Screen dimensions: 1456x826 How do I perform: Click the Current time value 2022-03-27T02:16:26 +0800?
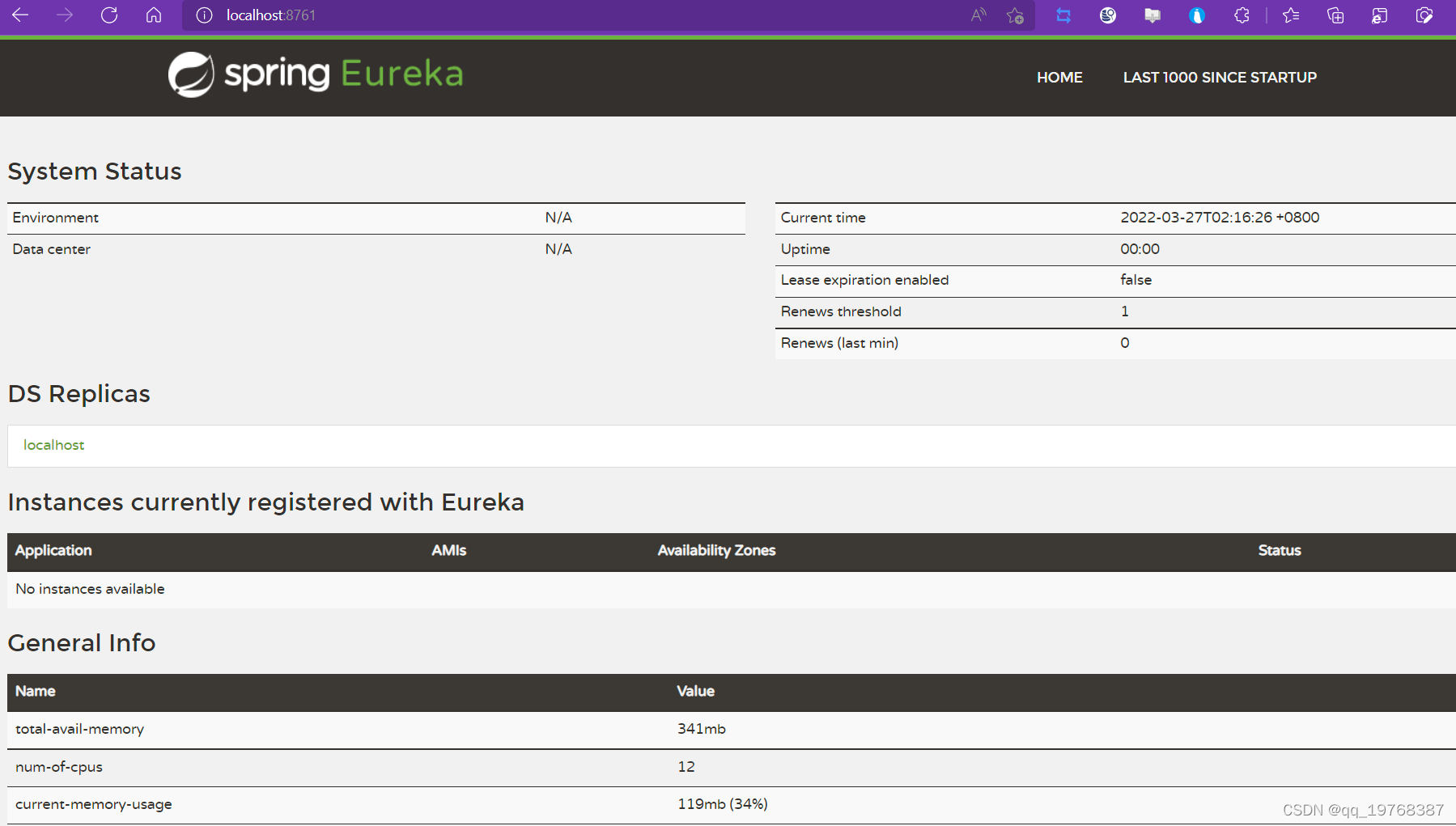point(1220,218)
